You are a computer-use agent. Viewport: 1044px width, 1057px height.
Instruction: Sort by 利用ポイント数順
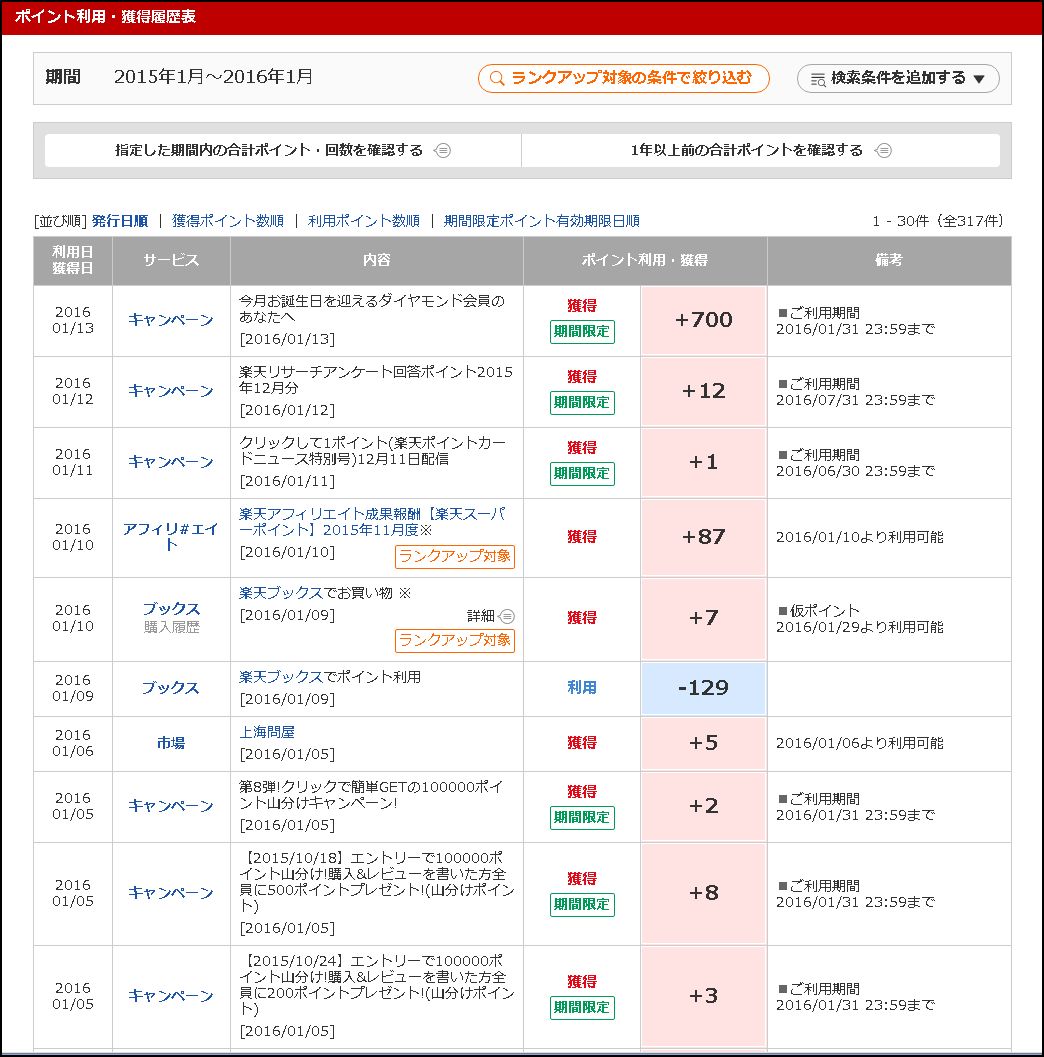click(x=363, y=221)
